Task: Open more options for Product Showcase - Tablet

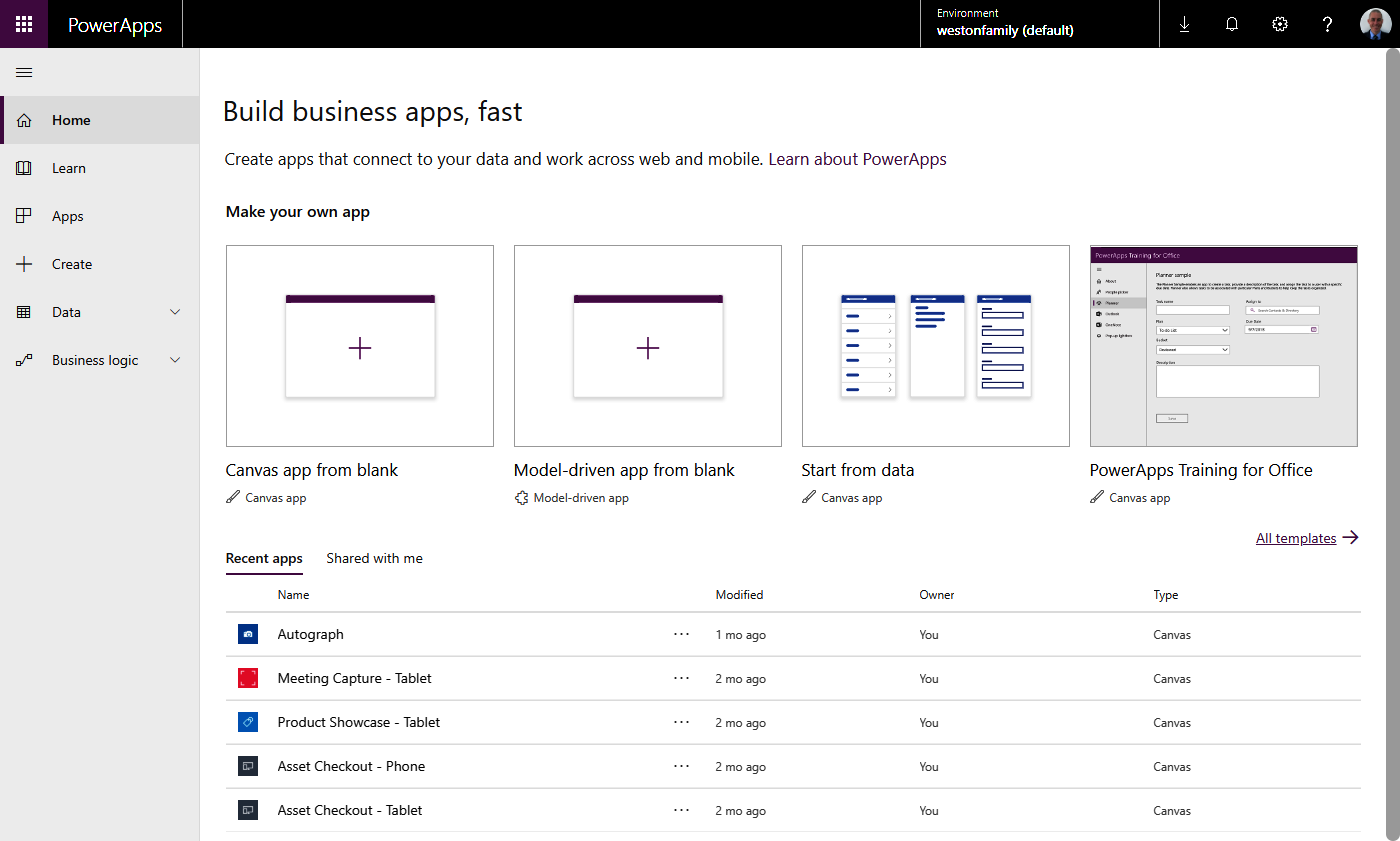Action: click(682, 722)
